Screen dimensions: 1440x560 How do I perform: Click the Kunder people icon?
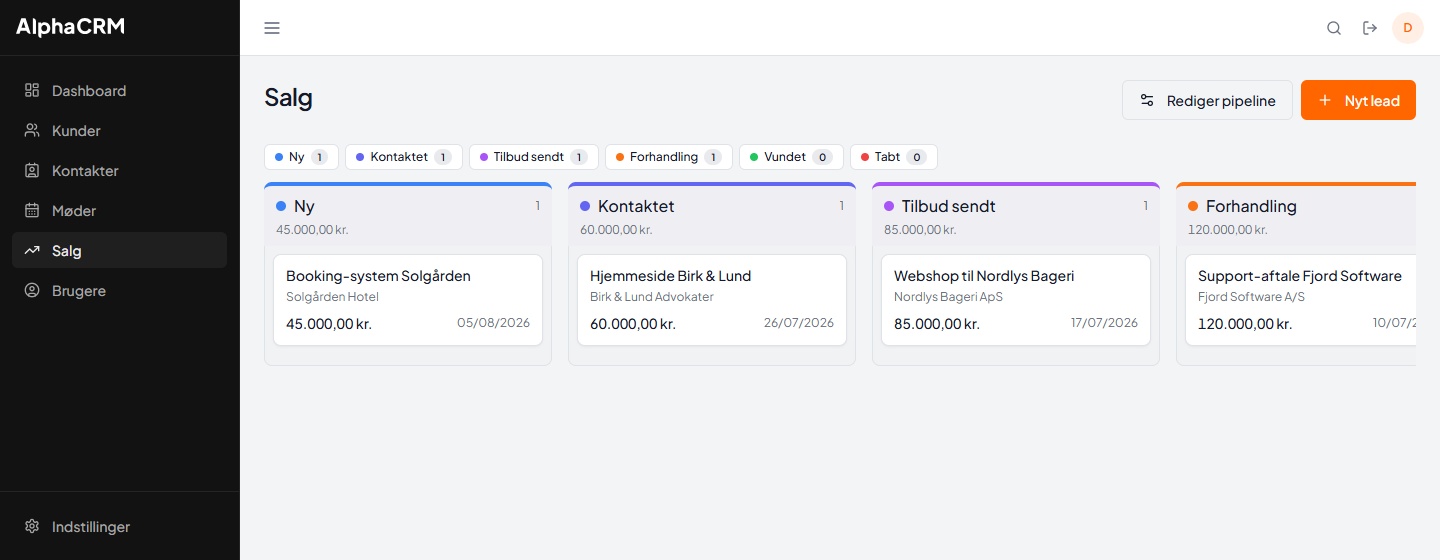pyautogui.click(x=32, y=130)
